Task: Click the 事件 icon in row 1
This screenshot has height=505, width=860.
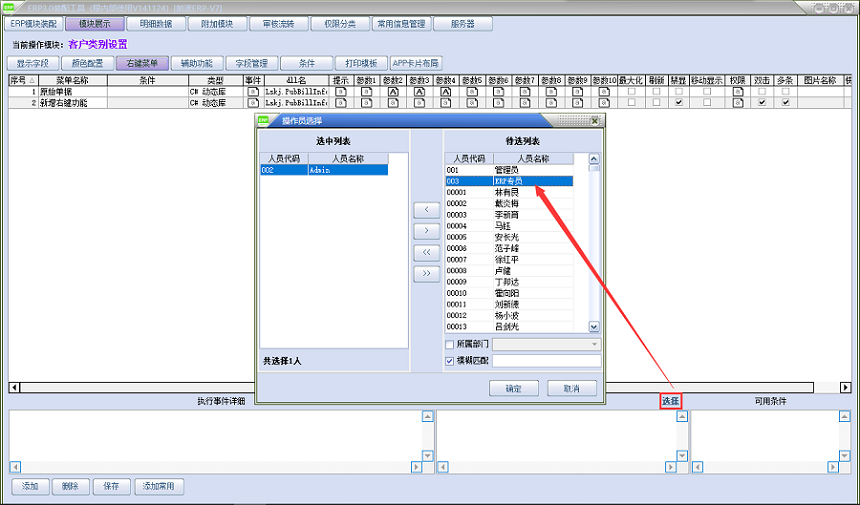Action: tap(253, 91)
